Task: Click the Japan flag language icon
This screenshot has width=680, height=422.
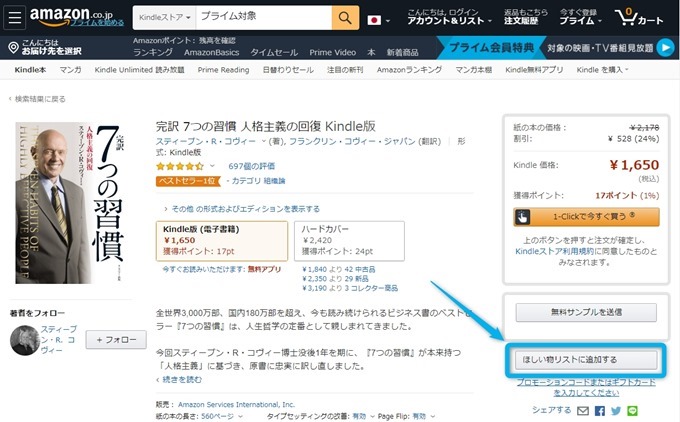Action: 374,20
